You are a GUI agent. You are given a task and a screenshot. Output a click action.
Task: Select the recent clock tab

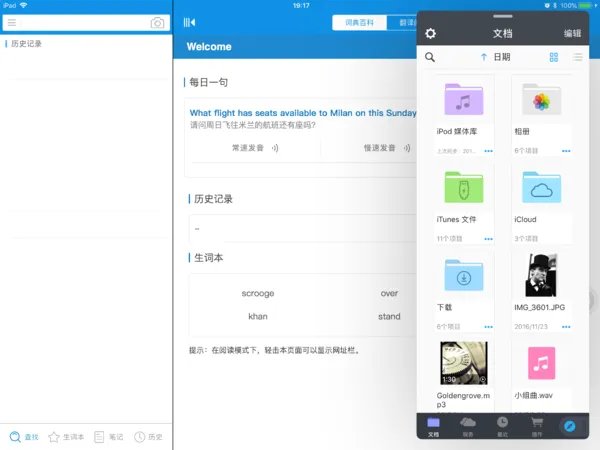coord(502,426)
